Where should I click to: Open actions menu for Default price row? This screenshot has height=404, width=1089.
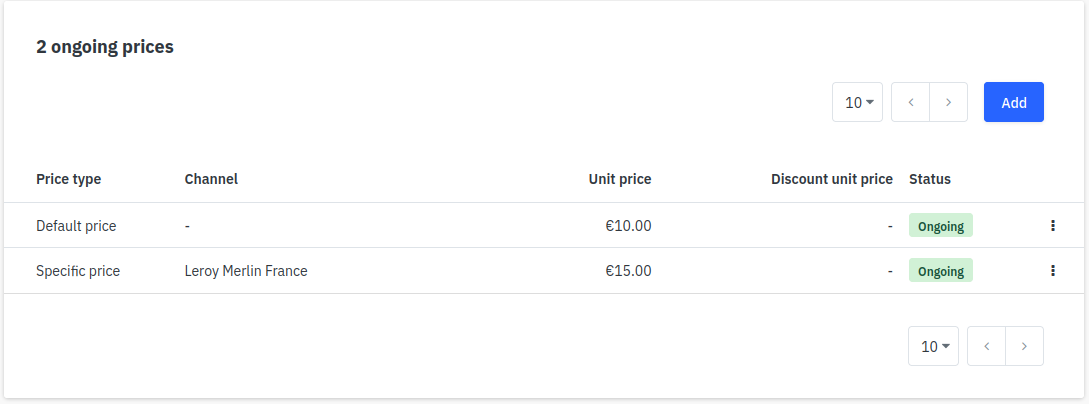click(1052, 226)
